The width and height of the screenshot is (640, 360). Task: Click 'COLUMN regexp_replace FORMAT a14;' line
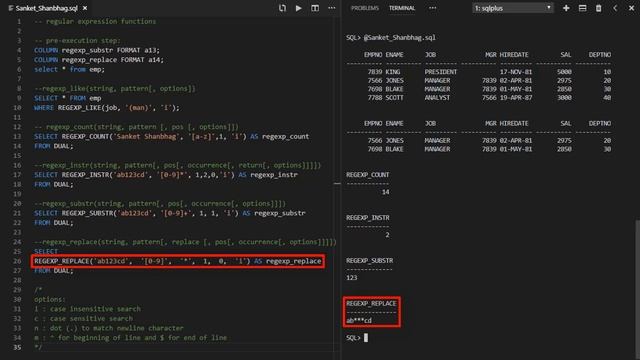tap(99, 60)
